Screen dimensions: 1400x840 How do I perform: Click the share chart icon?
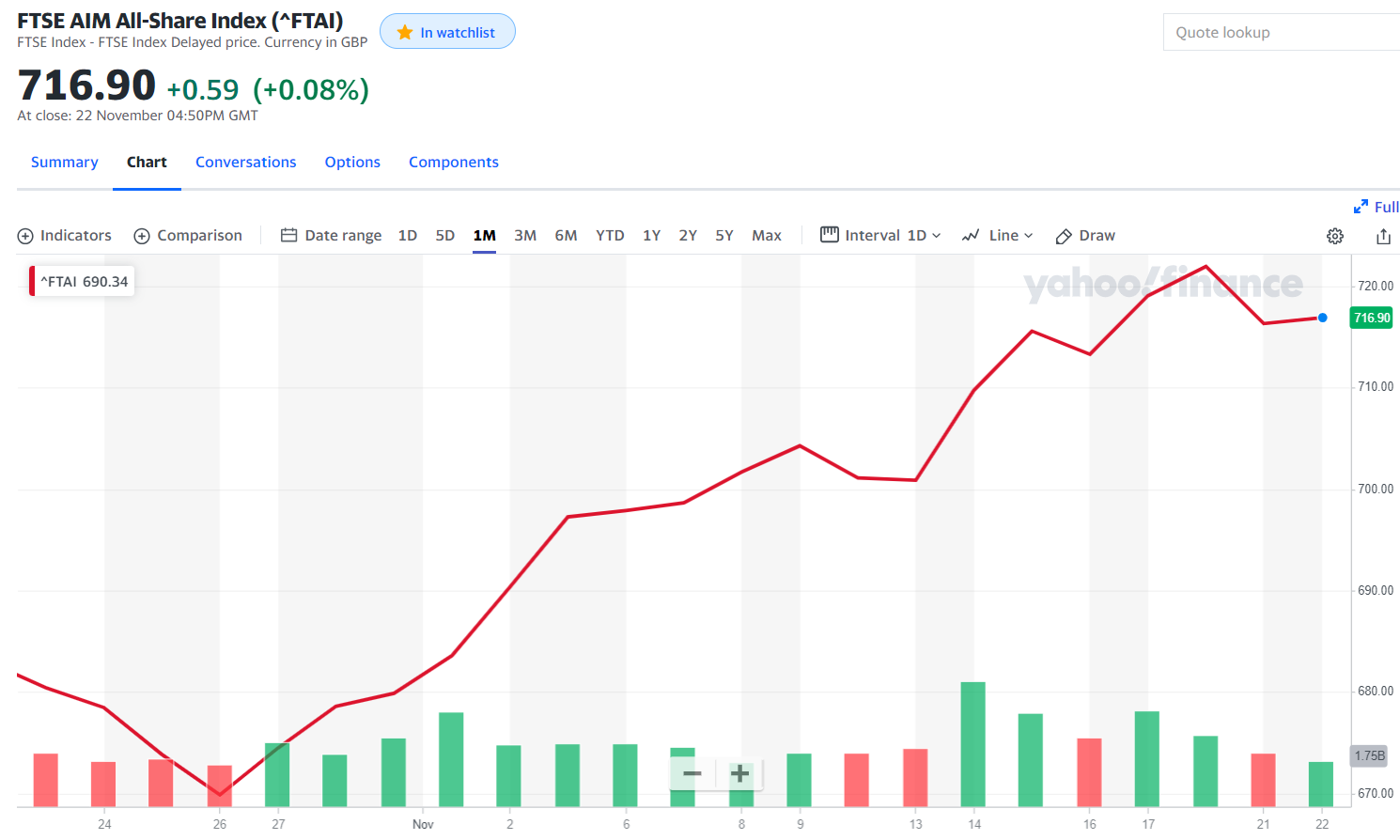pos(1383,236)
